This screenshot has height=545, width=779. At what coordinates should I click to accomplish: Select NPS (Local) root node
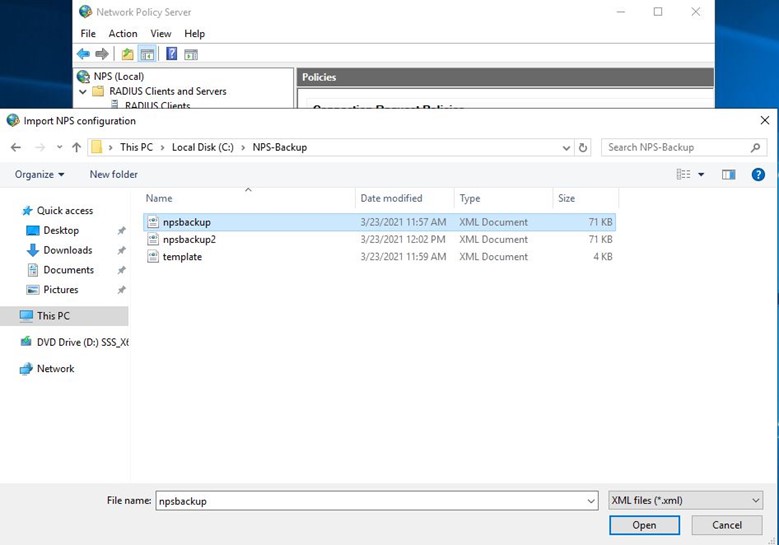pos(119,77)
